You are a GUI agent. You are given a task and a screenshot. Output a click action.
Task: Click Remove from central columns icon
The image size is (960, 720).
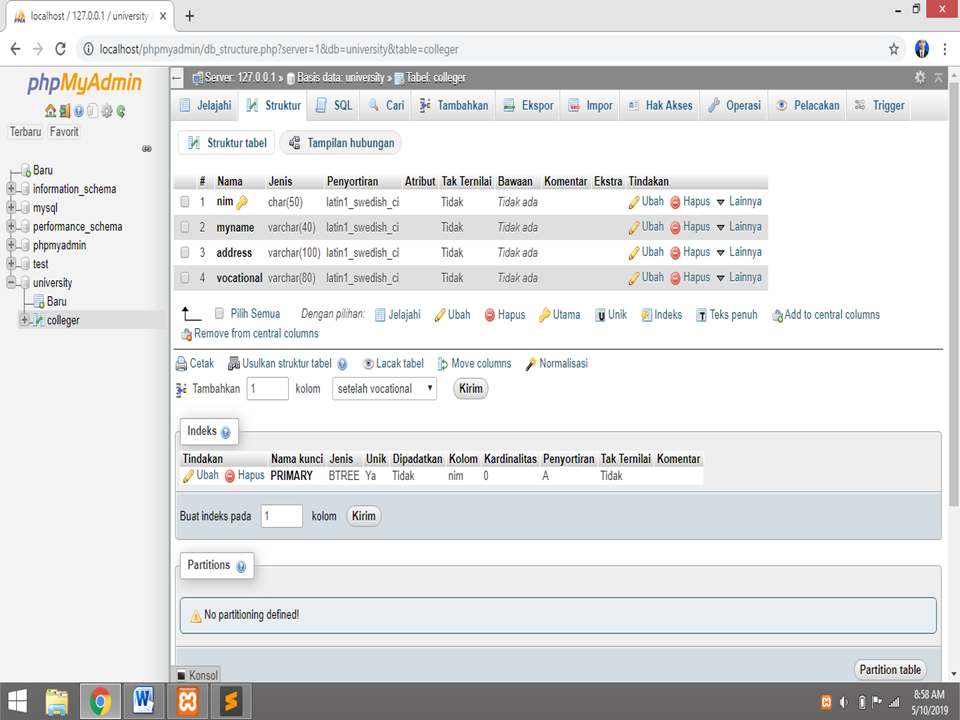187,334
